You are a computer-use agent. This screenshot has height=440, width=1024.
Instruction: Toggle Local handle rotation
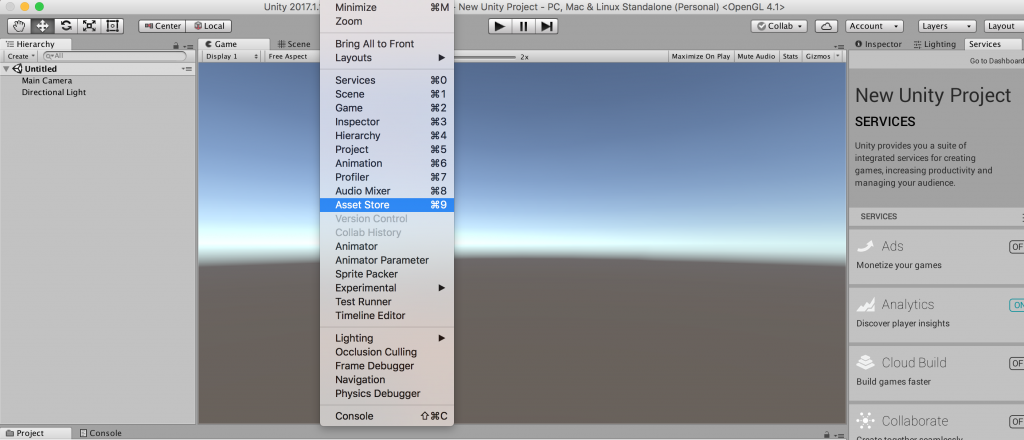(x=208, y=26)
